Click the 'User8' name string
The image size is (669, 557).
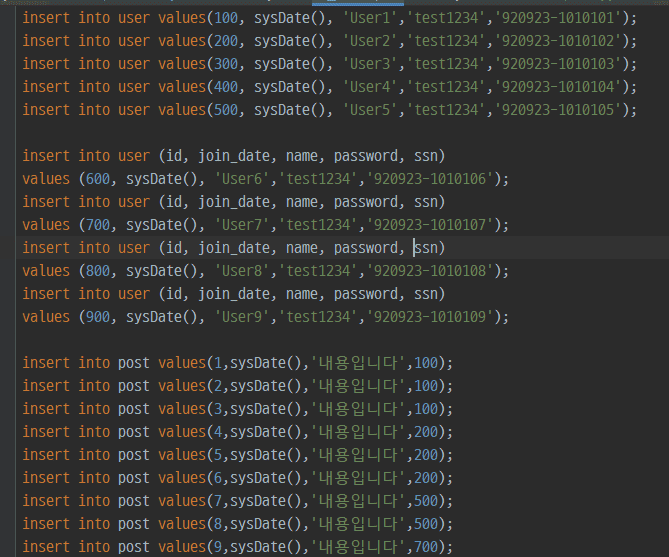(x=242, y=271)
